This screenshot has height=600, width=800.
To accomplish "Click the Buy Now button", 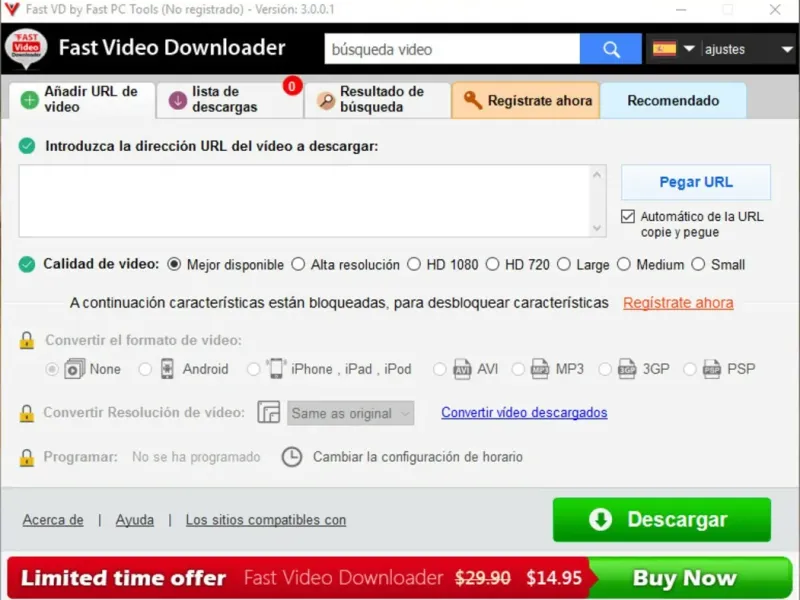I will (x=689, y=578).
